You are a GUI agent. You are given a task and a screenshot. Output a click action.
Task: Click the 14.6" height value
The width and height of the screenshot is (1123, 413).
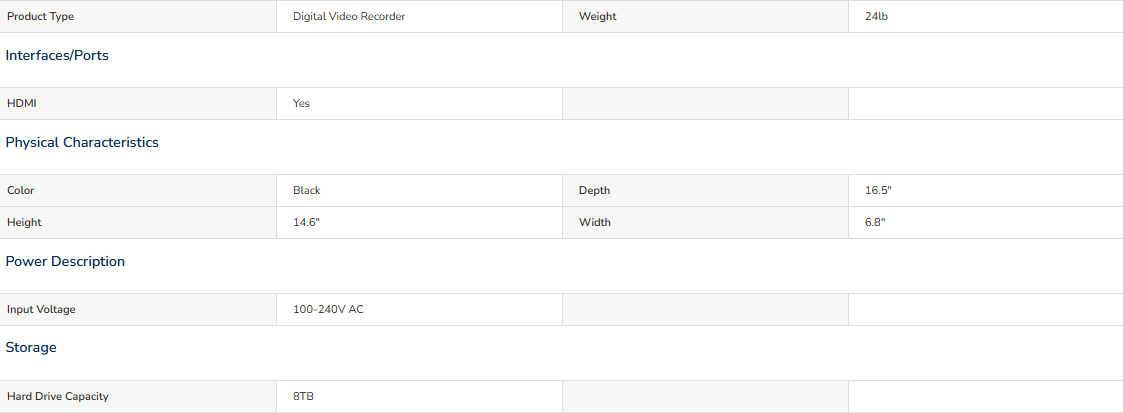click(x=306, y=223)
